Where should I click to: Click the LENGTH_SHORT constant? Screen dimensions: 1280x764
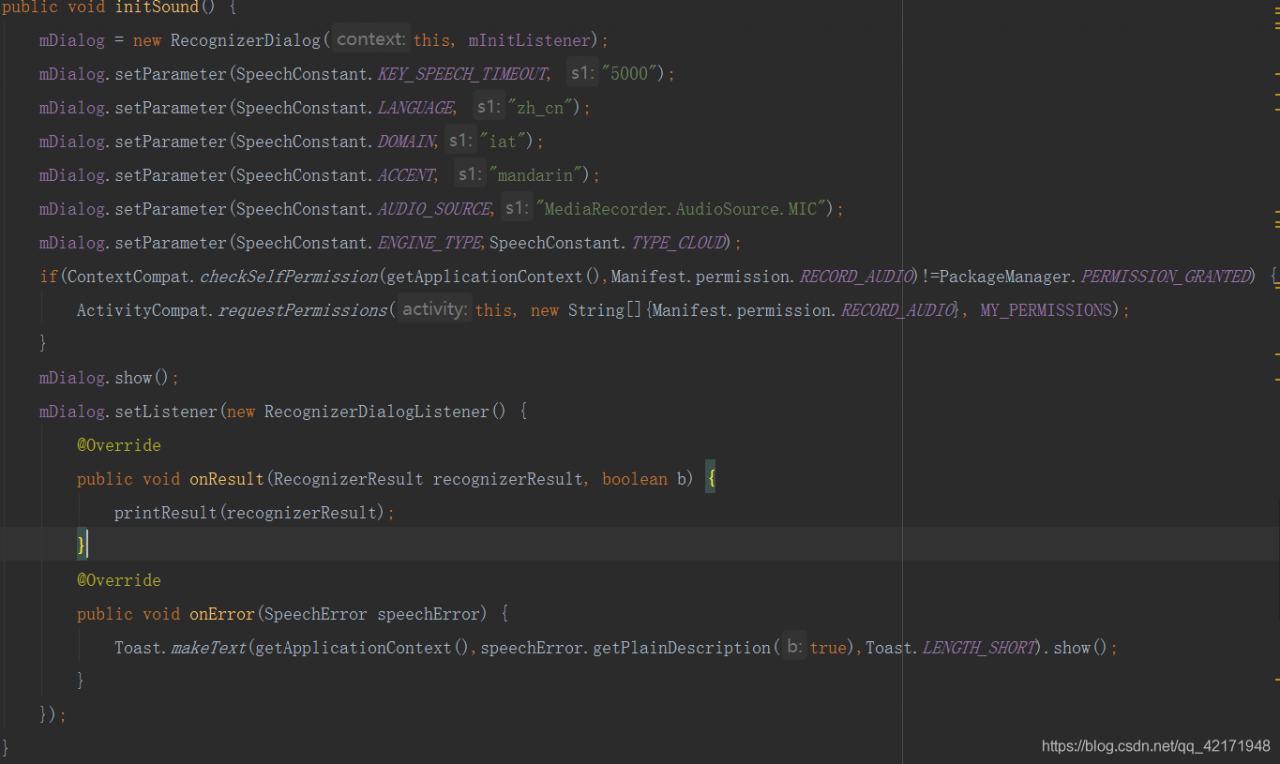pyautogui.click(x=979, y=648)
